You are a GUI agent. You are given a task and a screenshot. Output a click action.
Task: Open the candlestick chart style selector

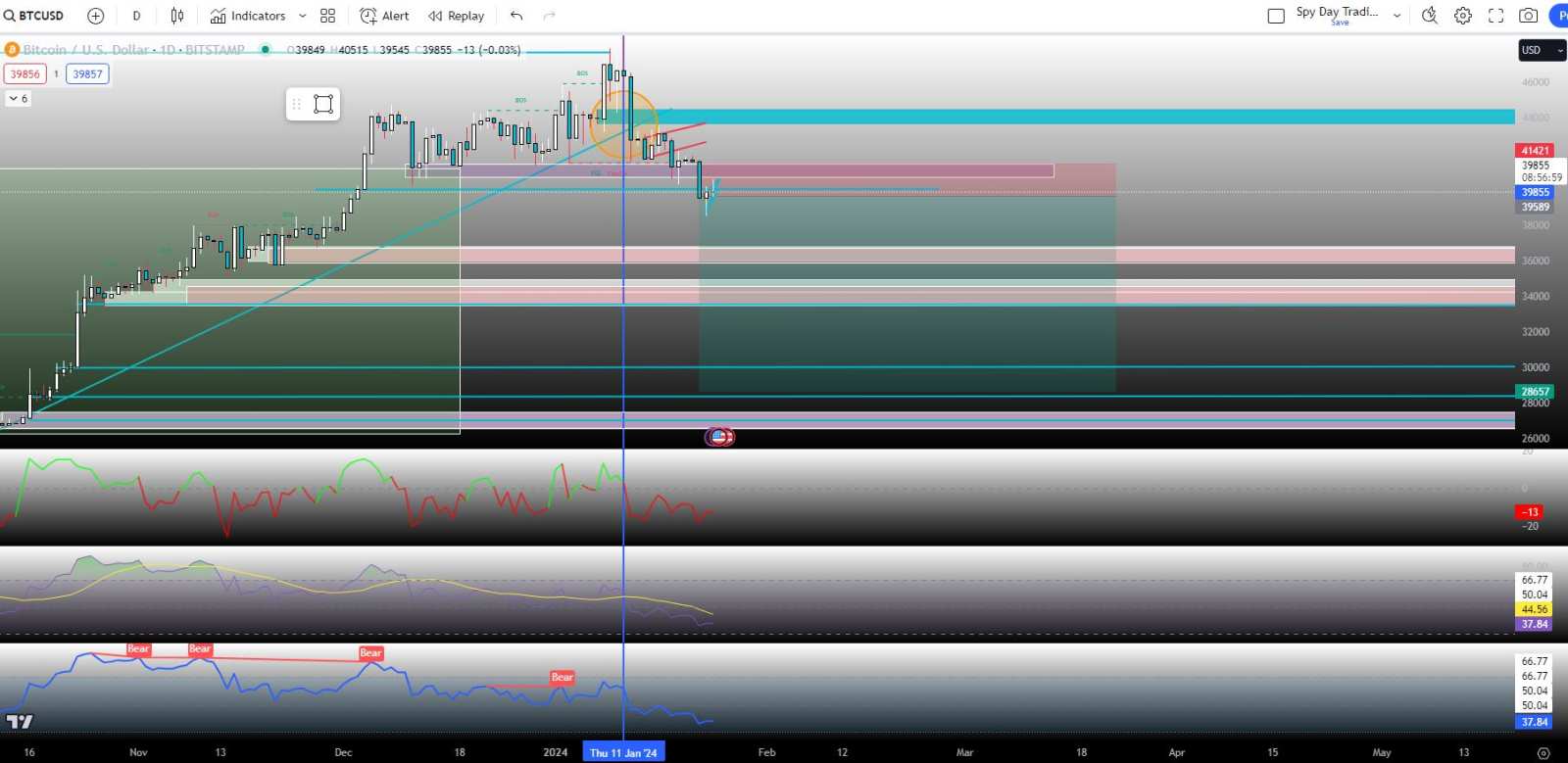[177, 16]
